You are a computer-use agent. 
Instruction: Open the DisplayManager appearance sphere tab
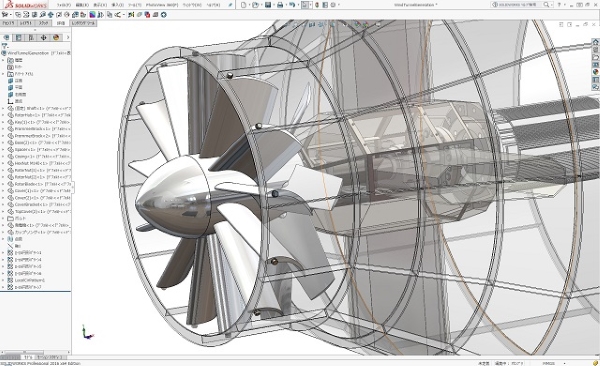click(56, 38)
